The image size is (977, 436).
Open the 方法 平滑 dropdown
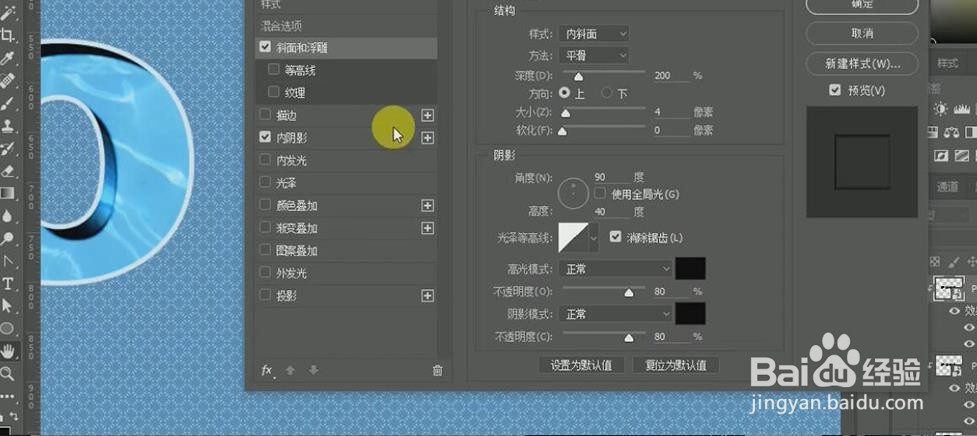click(593, 56)
